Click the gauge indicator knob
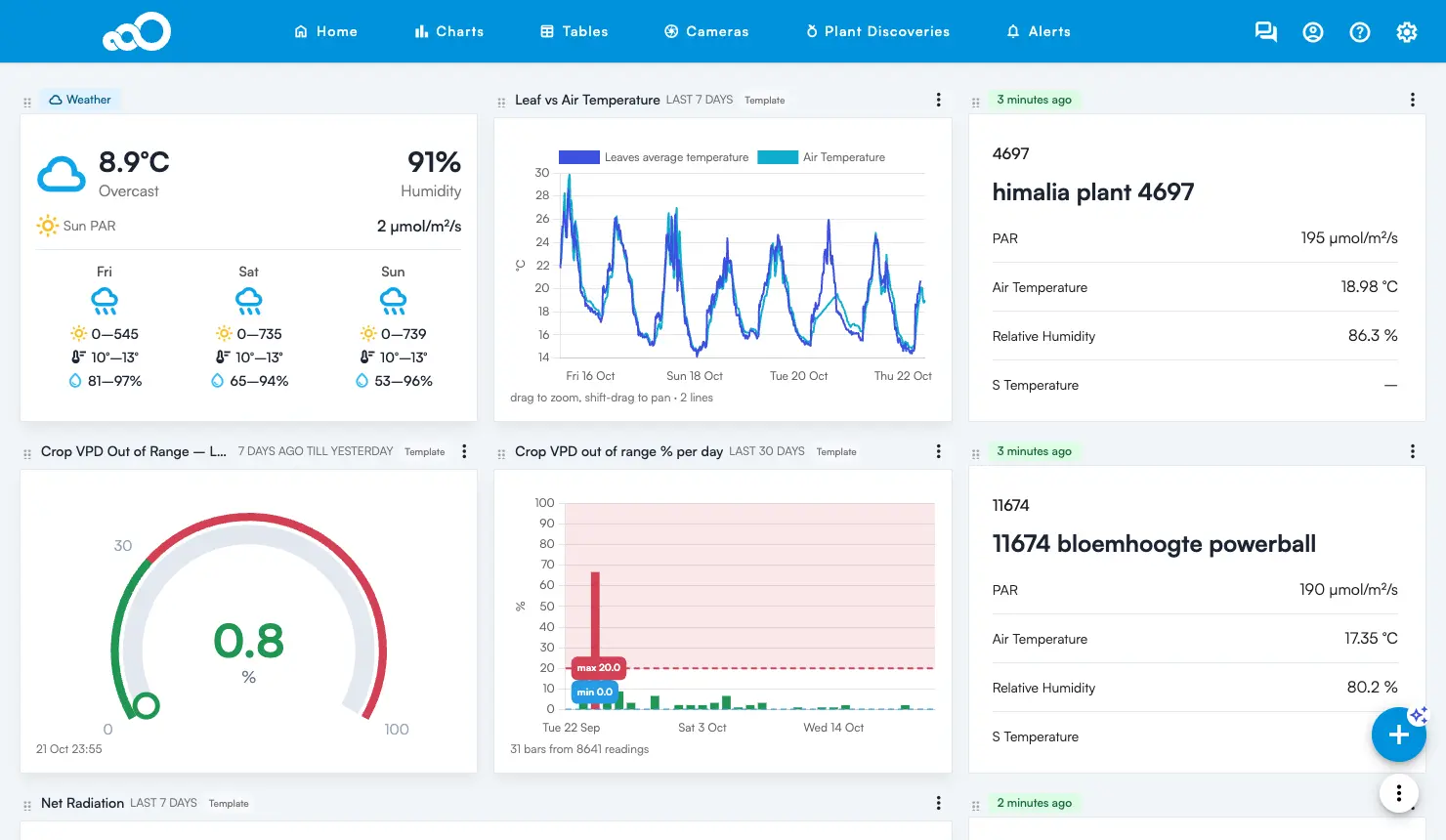This screenshot has height=840, width=1446. point(147,705)
